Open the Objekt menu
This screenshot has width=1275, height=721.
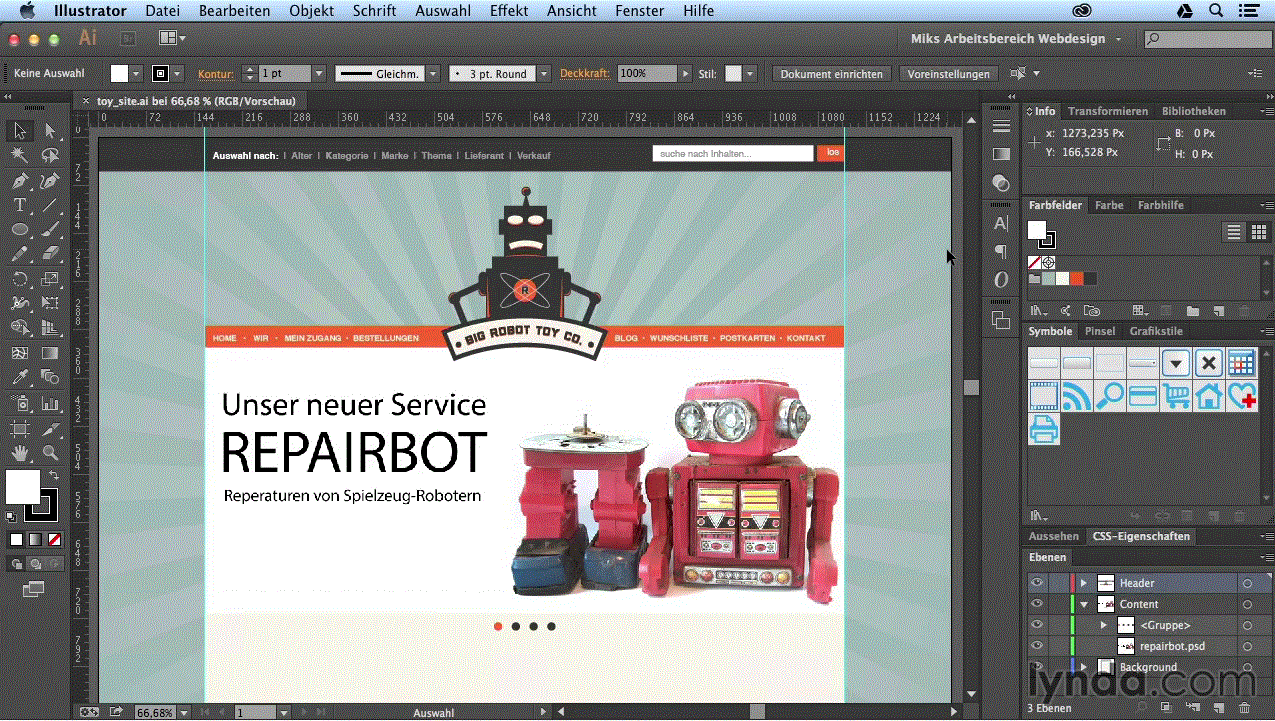click(312, 11)
